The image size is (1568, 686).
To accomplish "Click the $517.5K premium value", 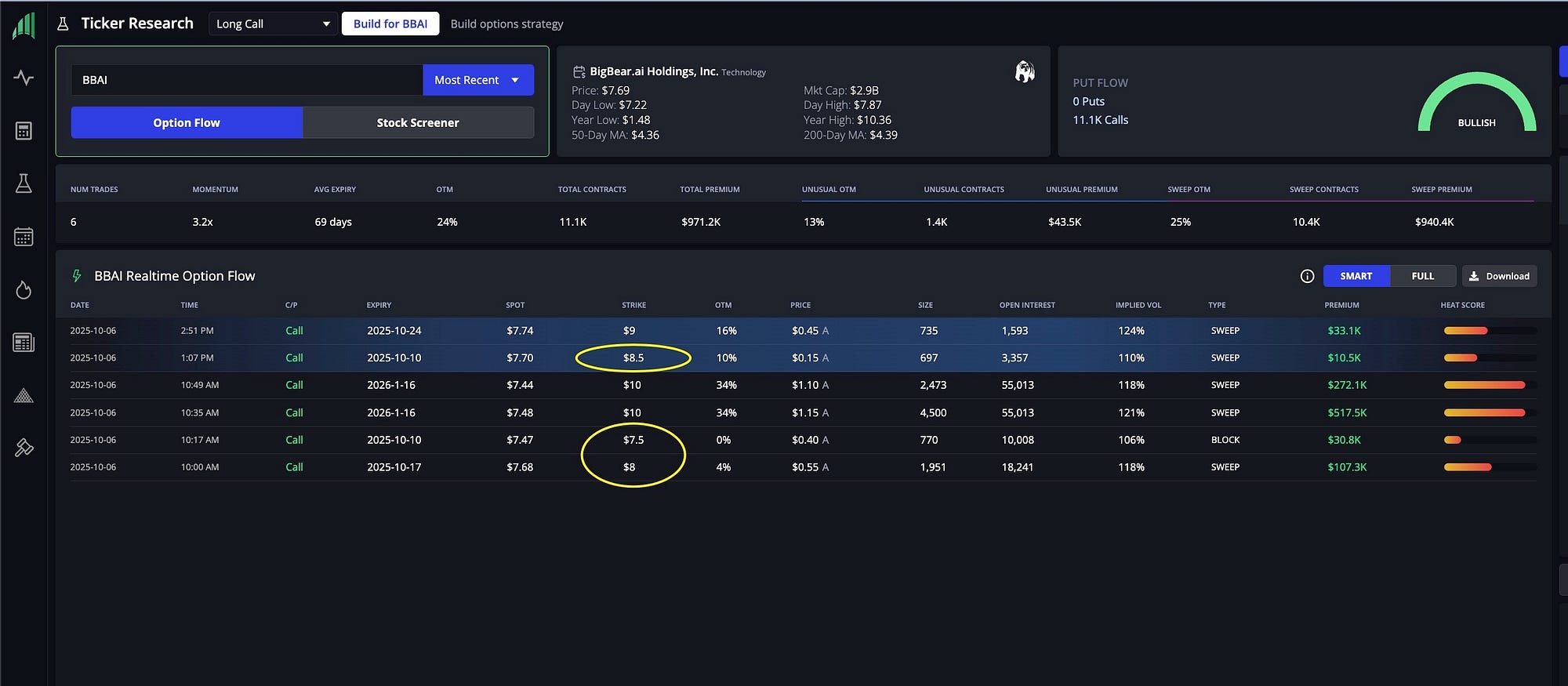I will point(1347,412).
